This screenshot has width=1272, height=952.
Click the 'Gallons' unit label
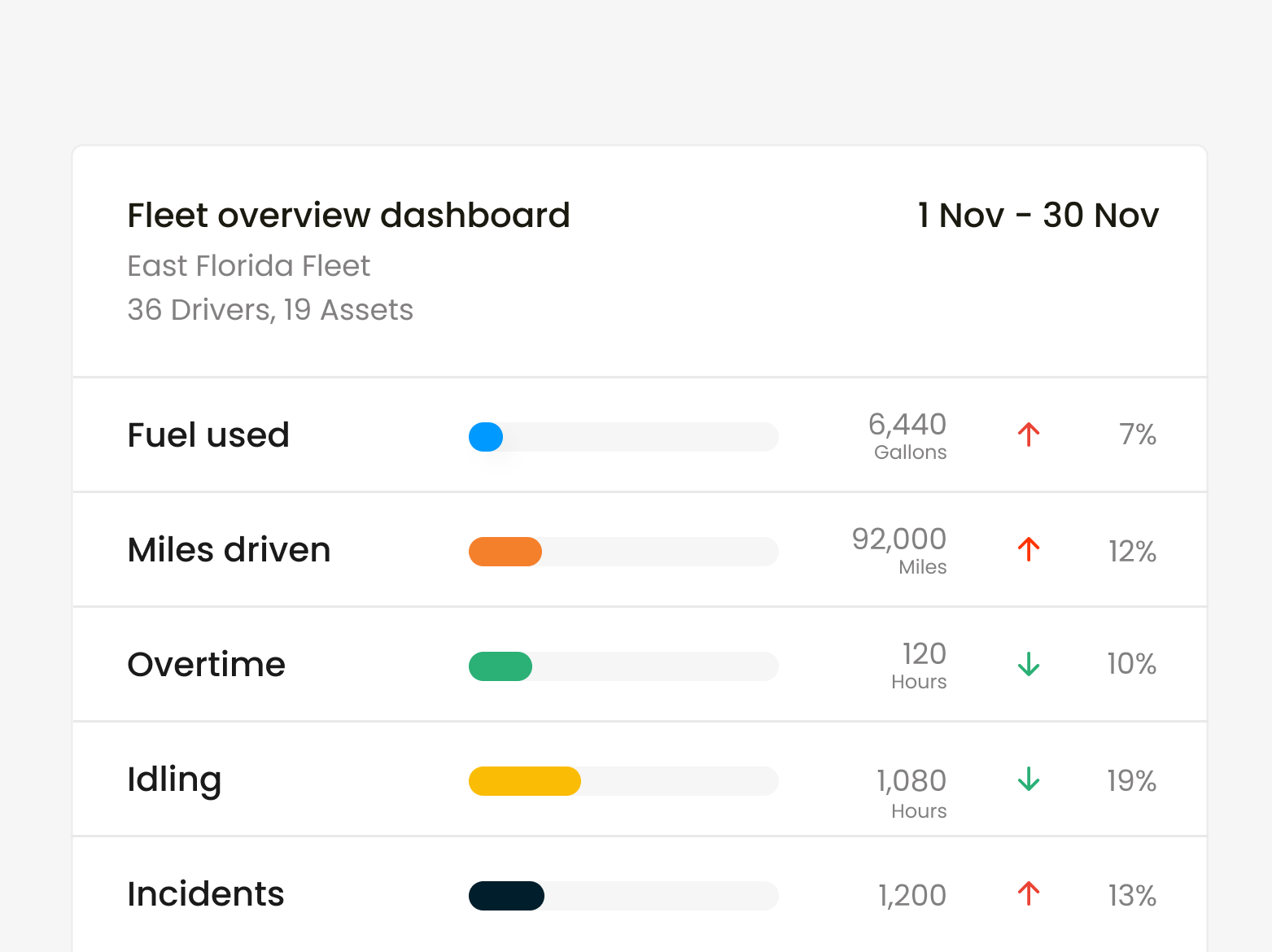(x=911, y=452)
